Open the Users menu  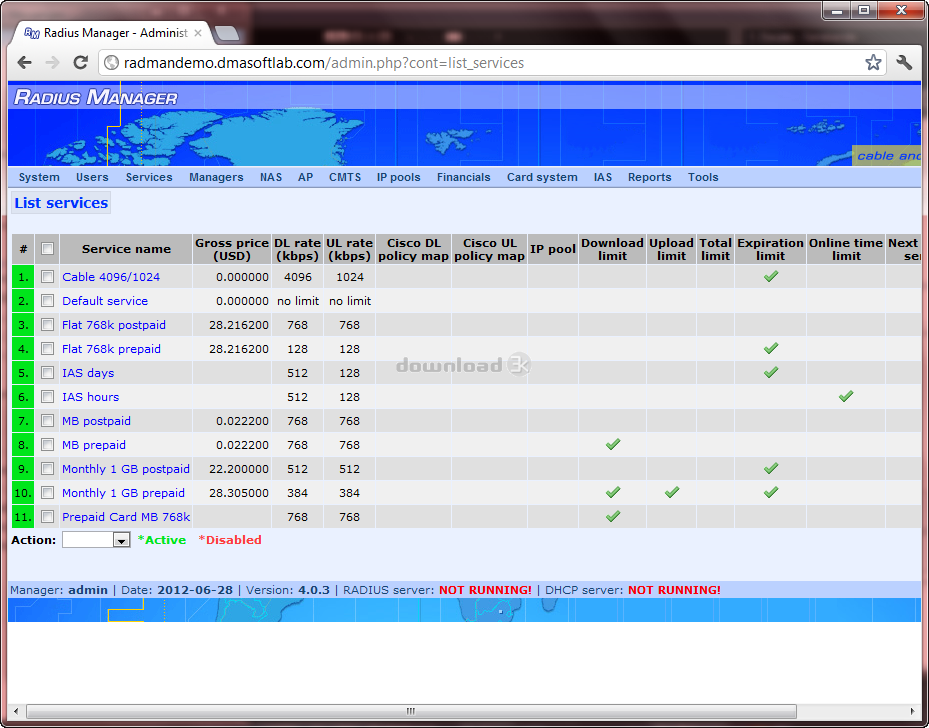point(92,177)
